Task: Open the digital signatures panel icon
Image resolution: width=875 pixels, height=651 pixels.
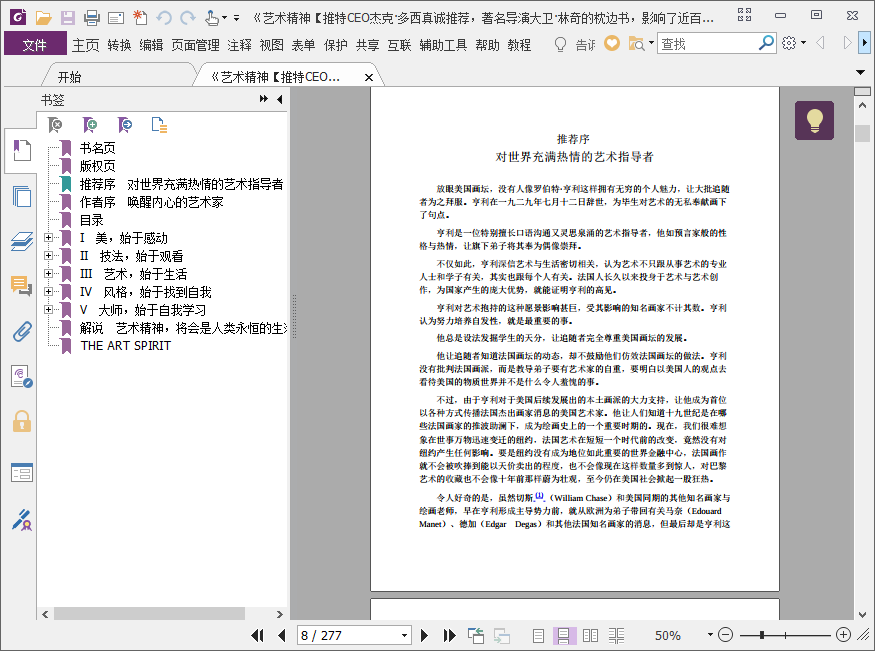Action: [22, 377]
